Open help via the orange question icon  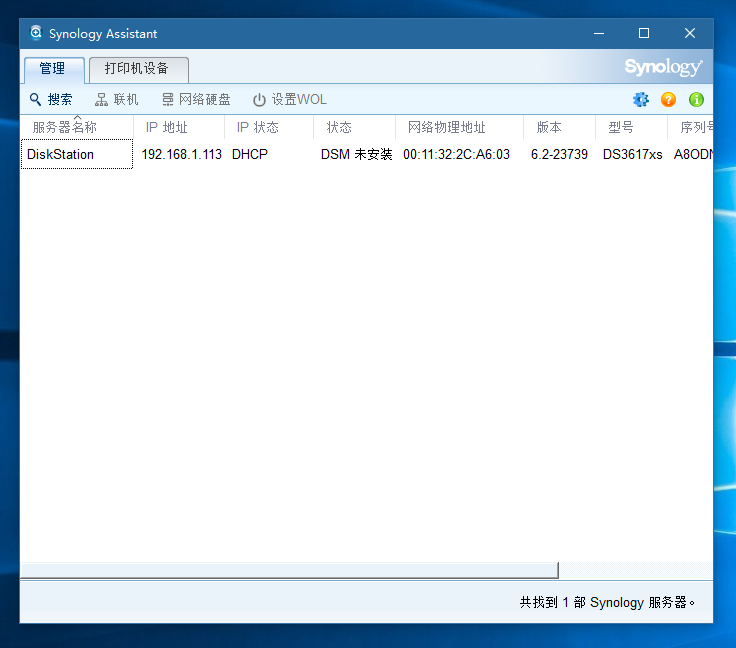669,100
